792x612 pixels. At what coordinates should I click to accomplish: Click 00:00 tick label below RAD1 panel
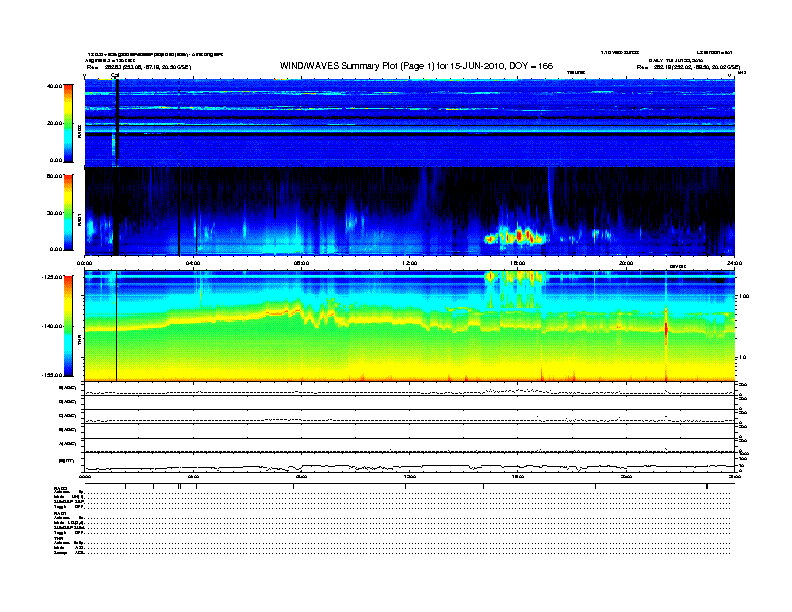pyautogui.click(x=84, y=263)
